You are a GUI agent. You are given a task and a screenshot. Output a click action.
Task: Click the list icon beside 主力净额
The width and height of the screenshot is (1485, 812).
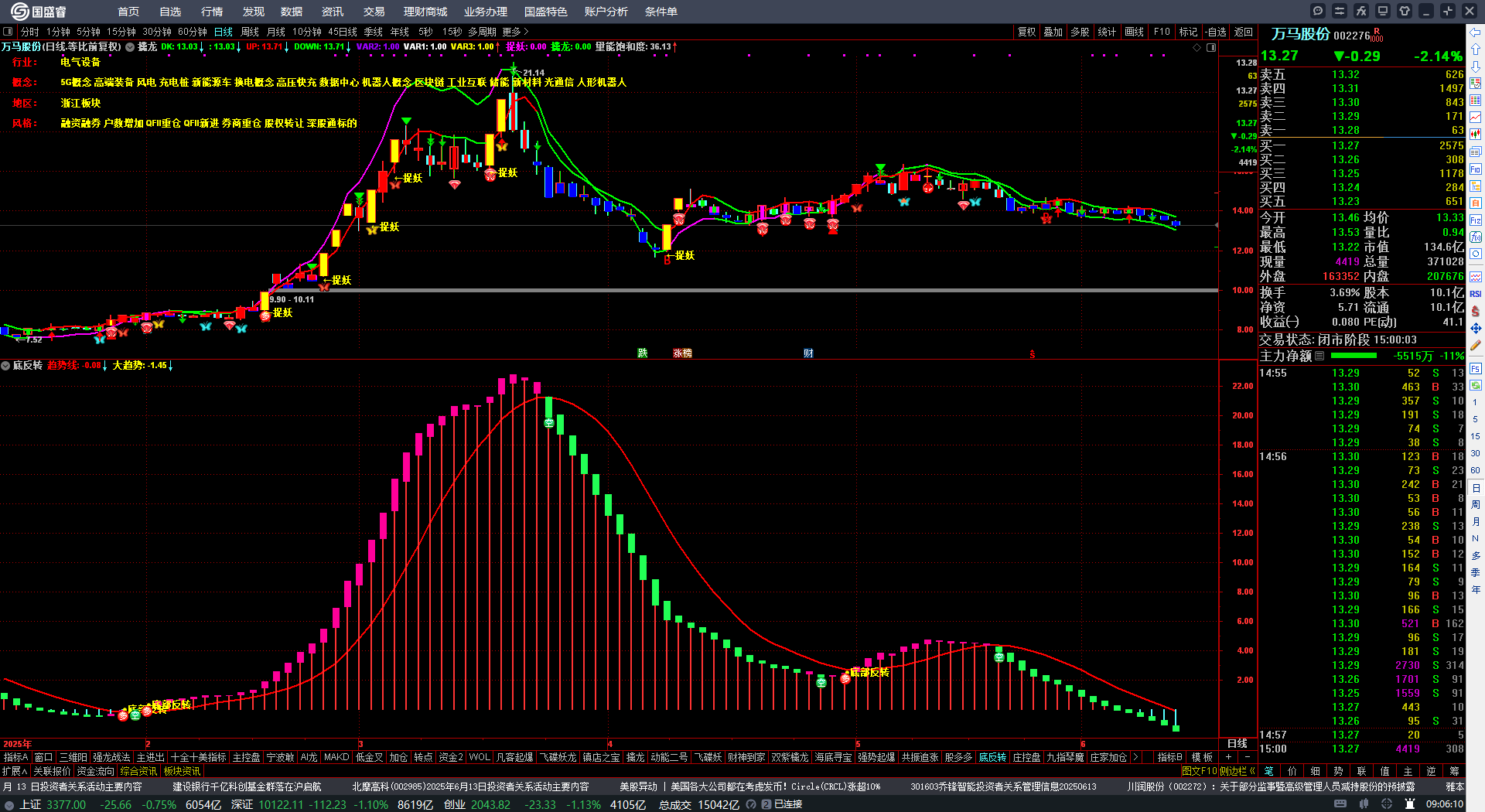[x=1319, y=356]
